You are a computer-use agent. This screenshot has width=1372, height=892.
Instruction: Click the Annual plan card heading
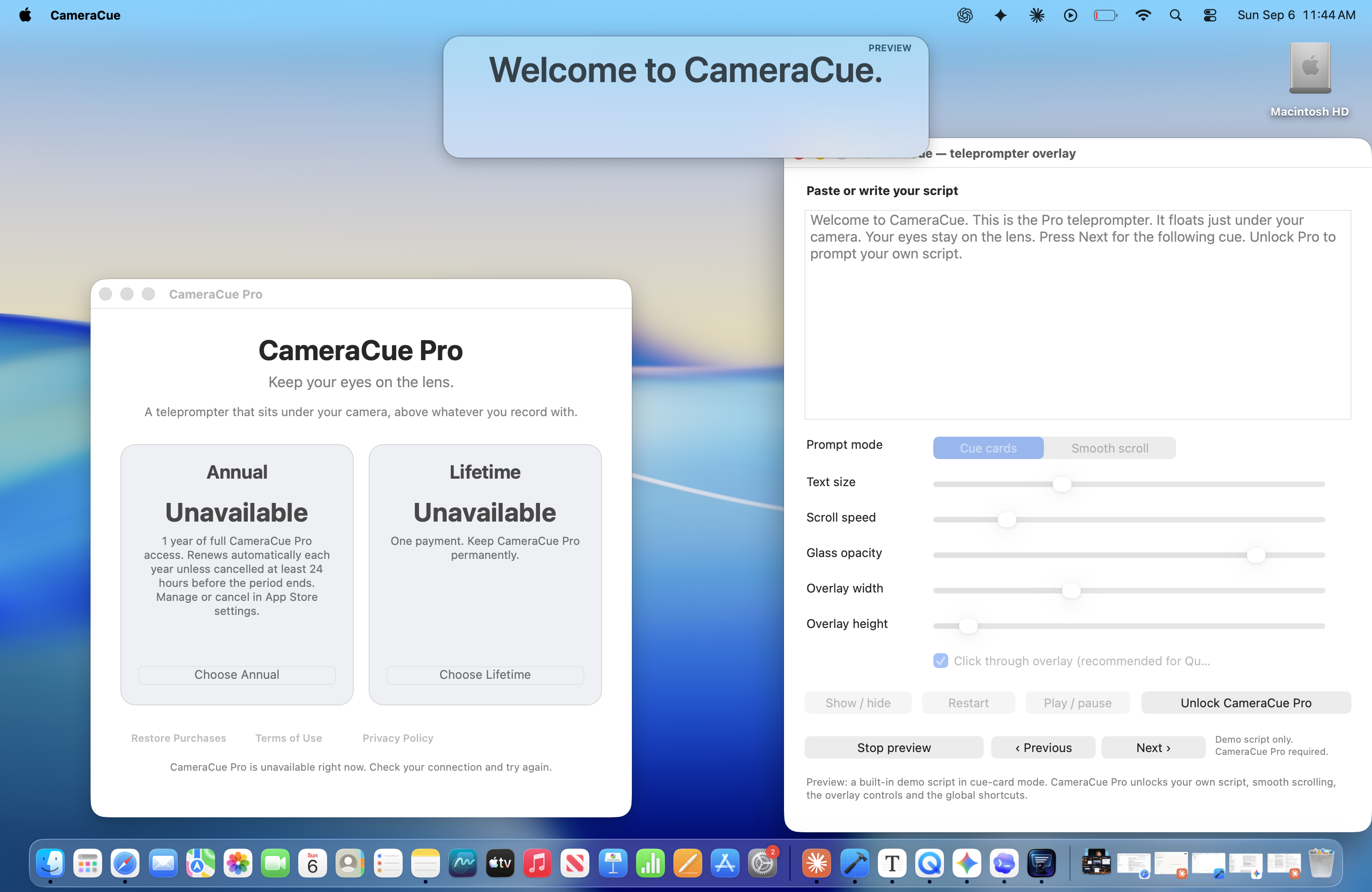point(237,472)
